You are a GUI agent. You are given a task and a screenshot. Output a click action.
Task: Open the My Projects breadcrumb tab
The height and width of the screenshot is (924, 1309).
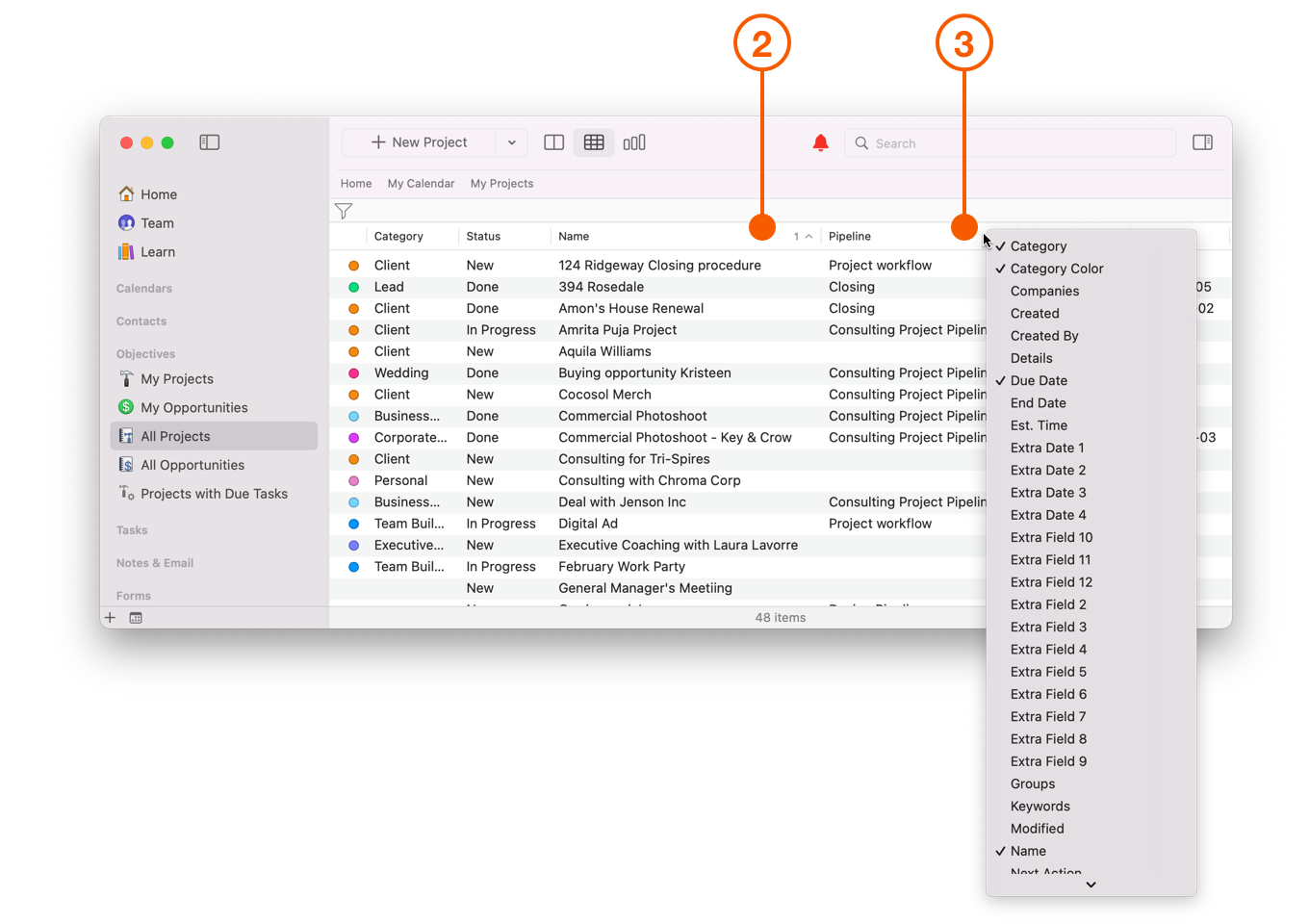pos(501,183)
